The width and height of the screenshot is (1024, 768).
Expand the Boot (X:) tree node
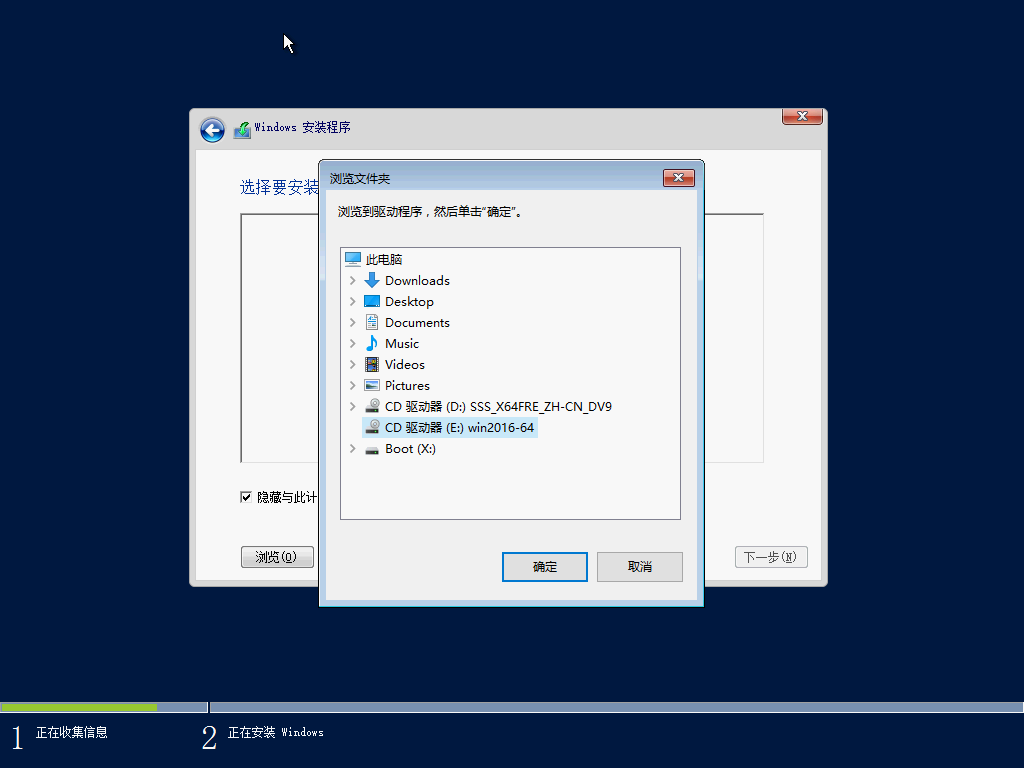coord(352,448)
